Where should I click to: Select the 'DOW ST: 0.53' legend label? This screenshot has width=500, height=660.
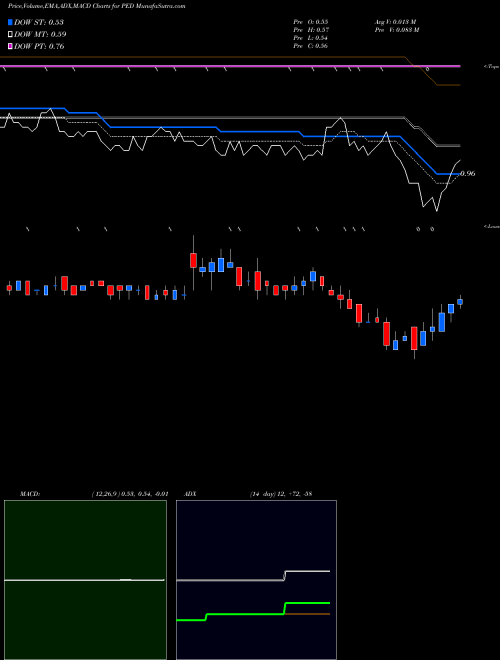click(x=39, y=22)
